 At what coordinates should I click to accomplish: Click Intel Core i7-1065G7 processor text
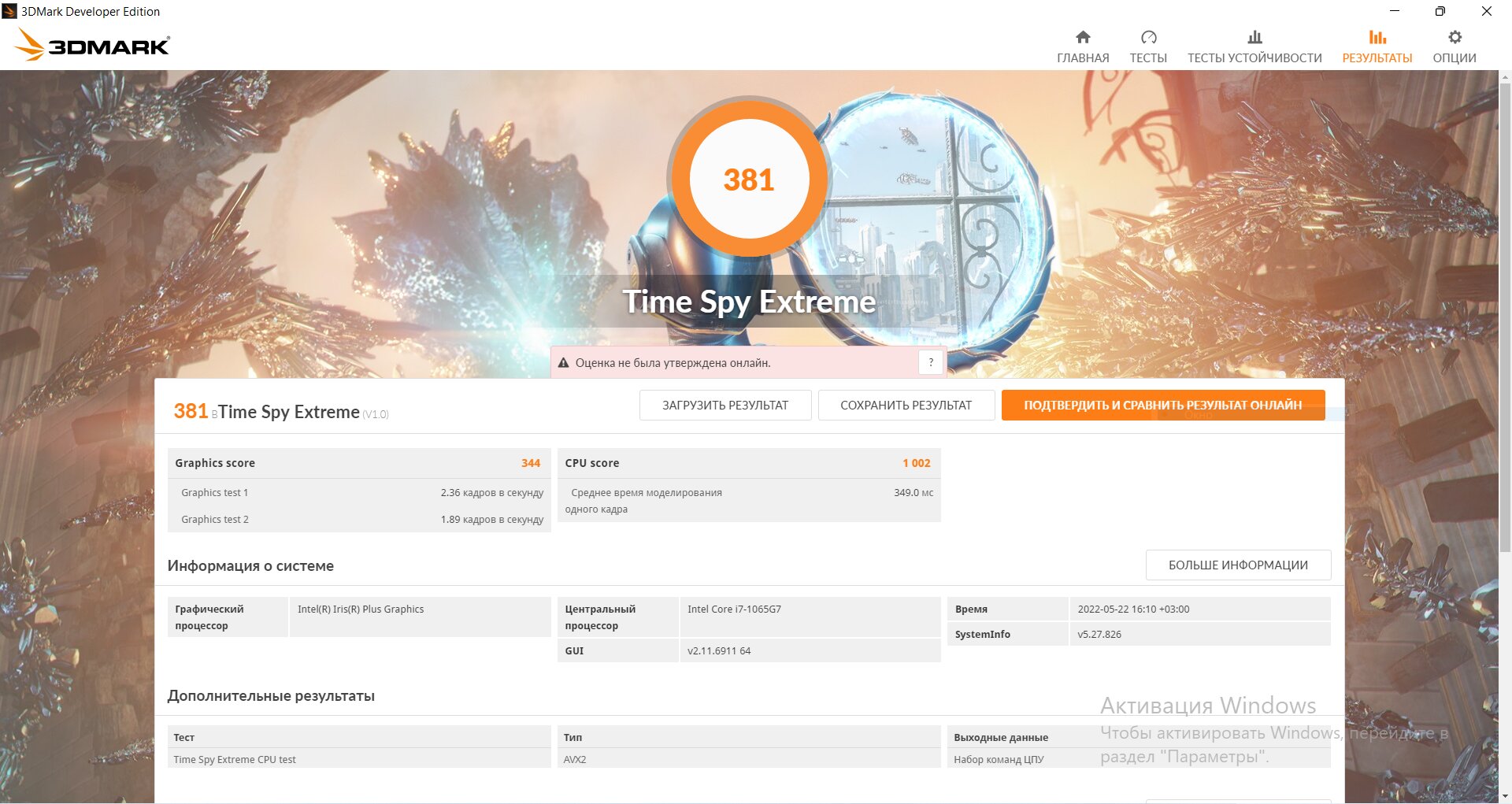pos(734,609)
